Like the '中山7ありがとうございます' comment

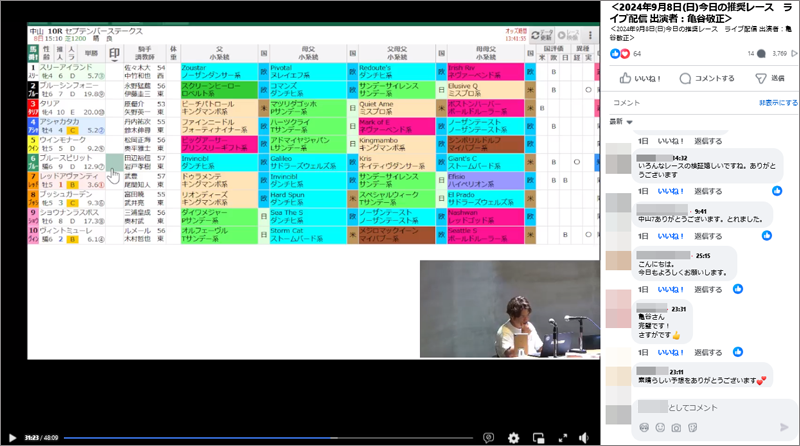click(670, 236)
